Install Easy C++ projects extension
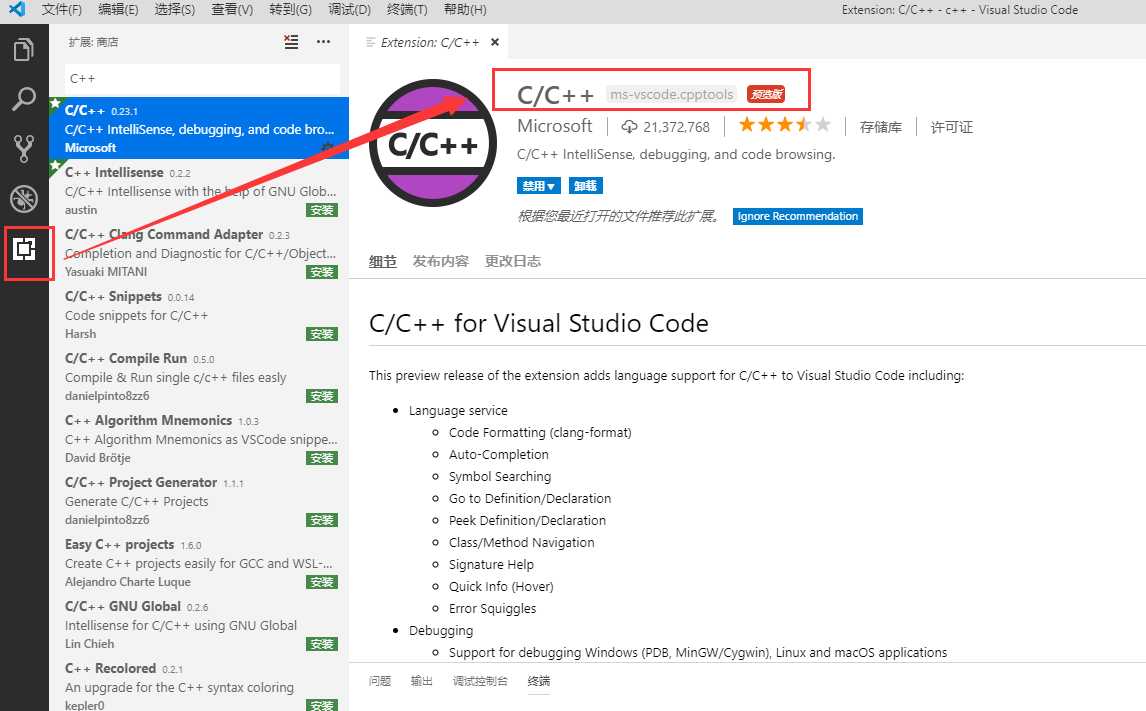The height and width of the screenshot is (711, 1146). [322, 582]
